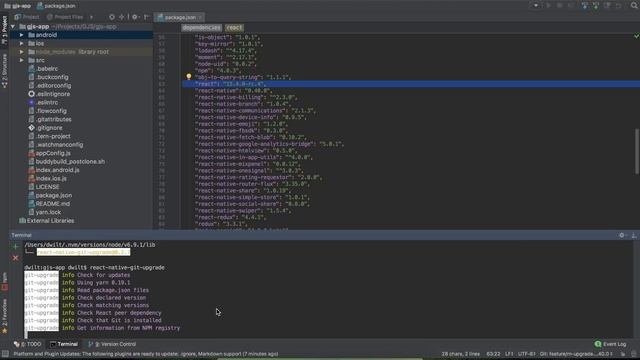Click the gjs-app navigation bar breadcrumb
This screenshot has height=360, width=640.
click(18, 6)
